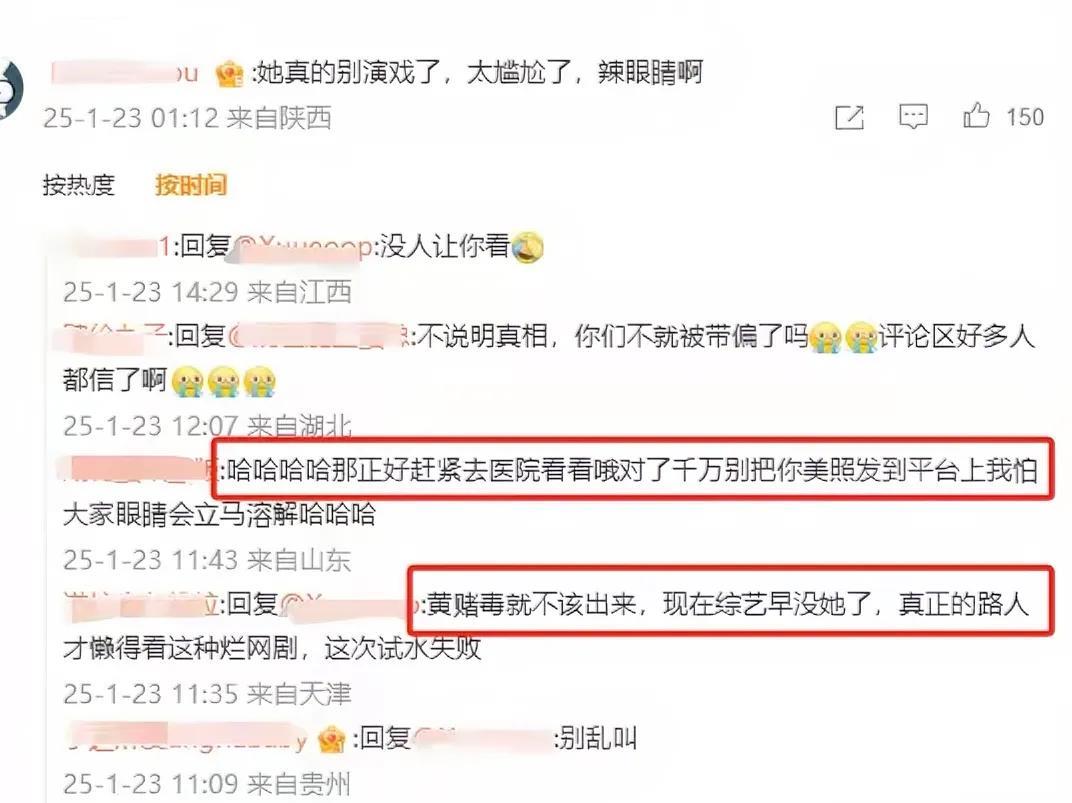The height and width of the screenshot is (803, 1072).
Task: Like the top comment with the thumbs-up icon
Action: [976, 115]
